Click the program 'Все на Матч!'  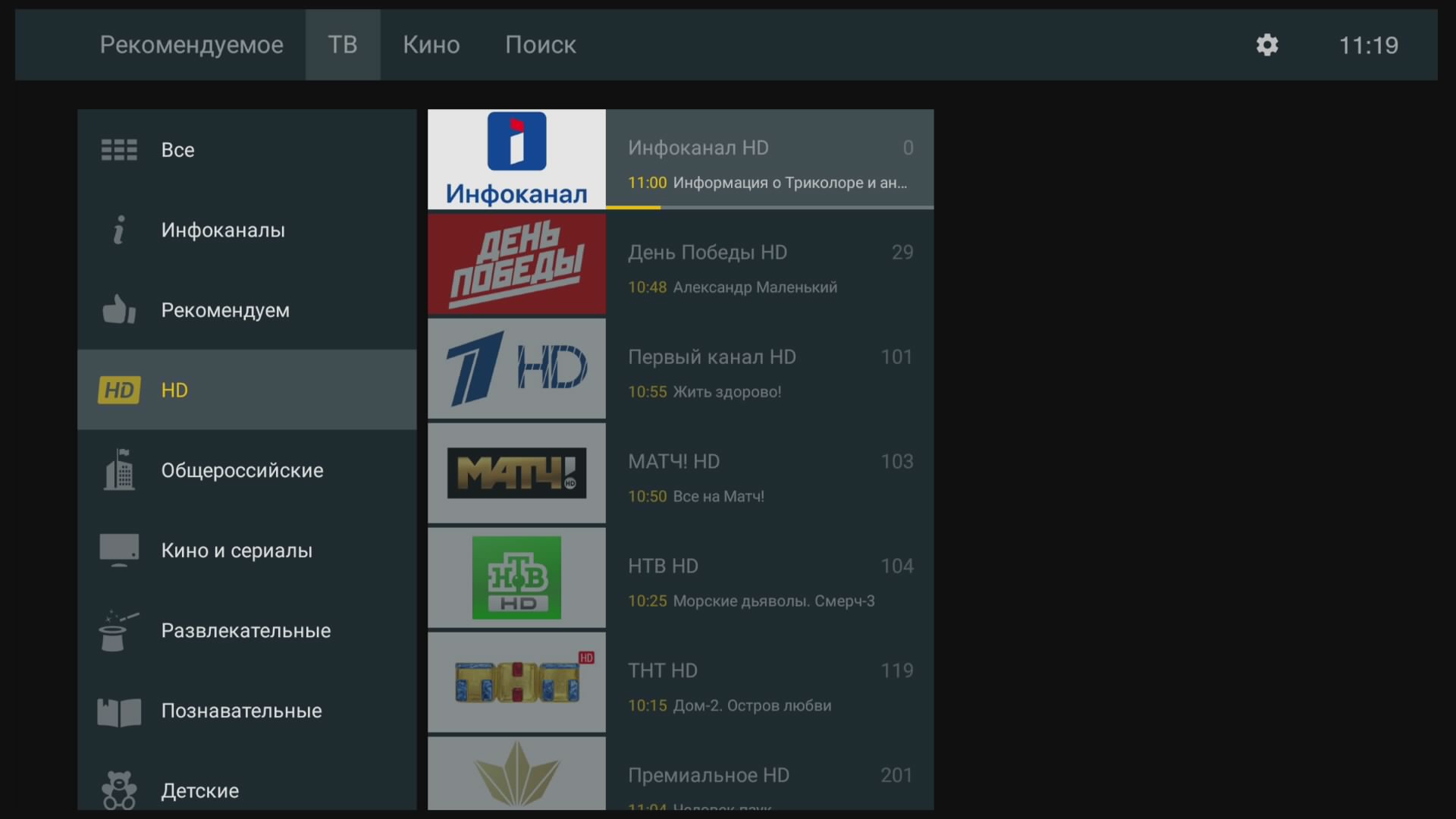[719, 497]
